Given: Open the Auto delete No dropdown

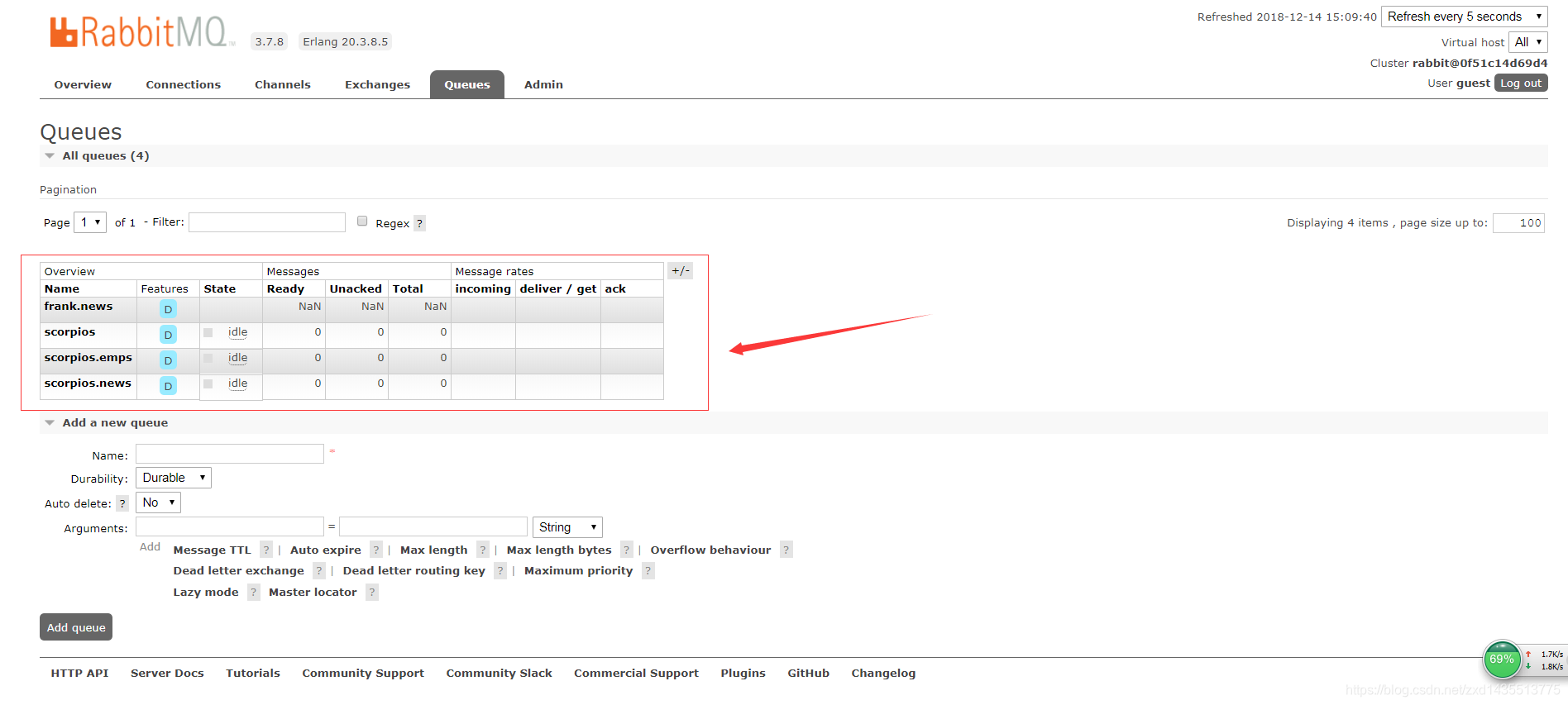Looking at the screenshot, I should point(158,503).
